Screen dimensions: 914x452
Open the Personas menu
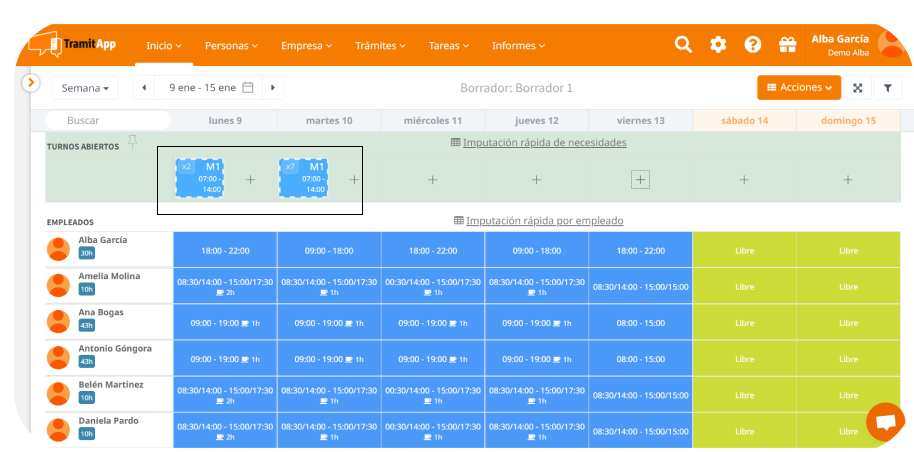pyautogui.click(x=231, y=46)
